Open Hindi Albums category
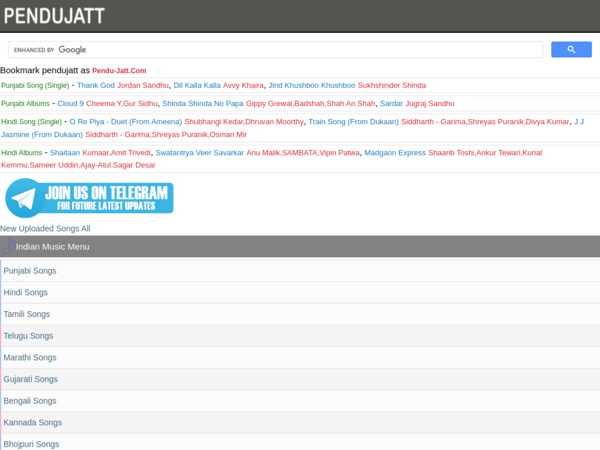This screenshot has width=600, height=450. pos(21,153)
